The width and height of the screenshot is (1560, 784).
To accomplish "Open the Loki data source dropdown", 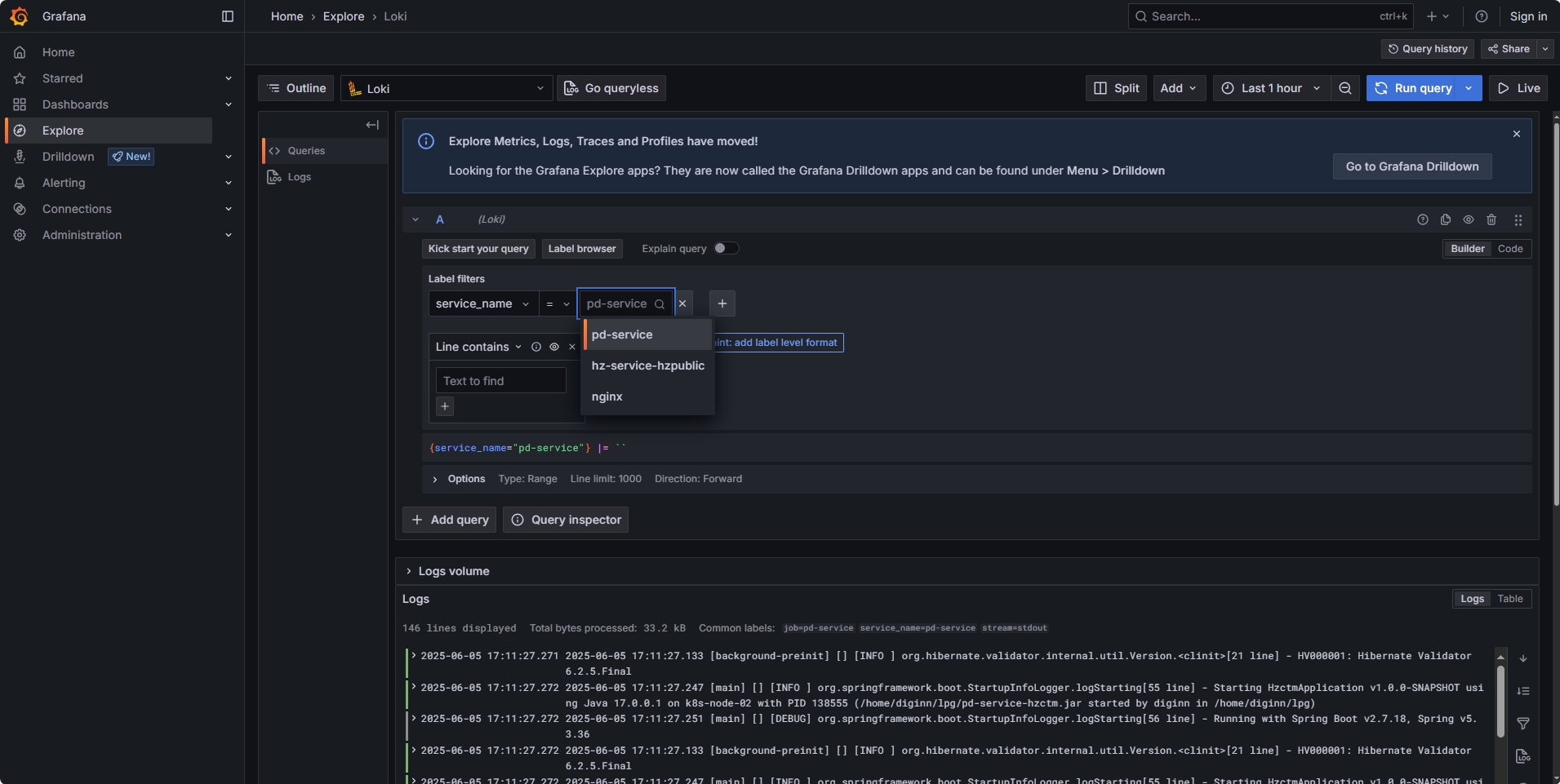I will 446,88.
